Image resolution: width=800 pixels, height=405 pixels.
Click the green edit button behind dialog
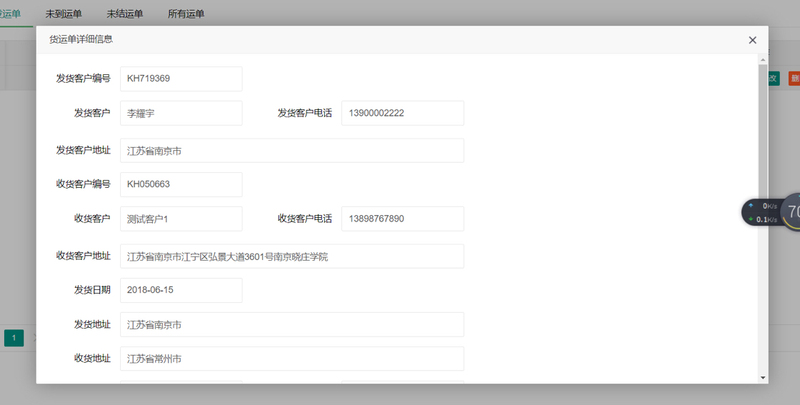point(774,78)
